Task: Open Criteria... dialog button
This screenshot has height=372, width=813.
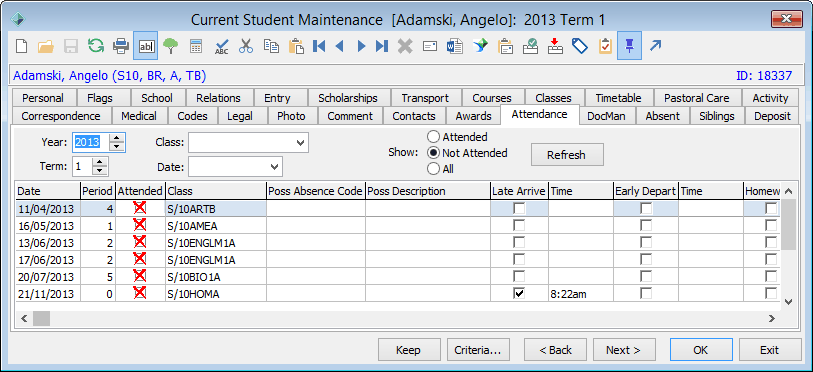Action: pos(478,350)
